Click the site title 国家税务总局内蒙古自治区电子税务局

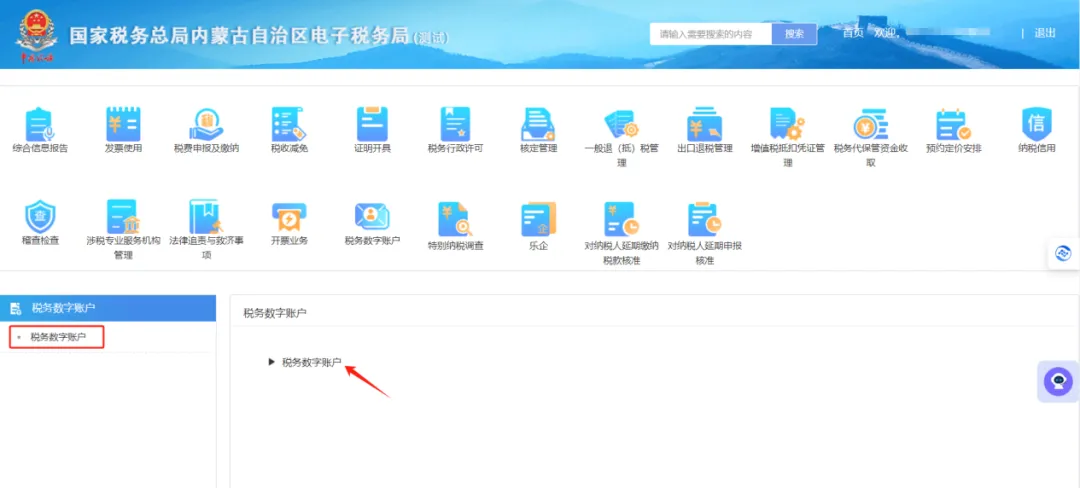click(x=238, y=36)
